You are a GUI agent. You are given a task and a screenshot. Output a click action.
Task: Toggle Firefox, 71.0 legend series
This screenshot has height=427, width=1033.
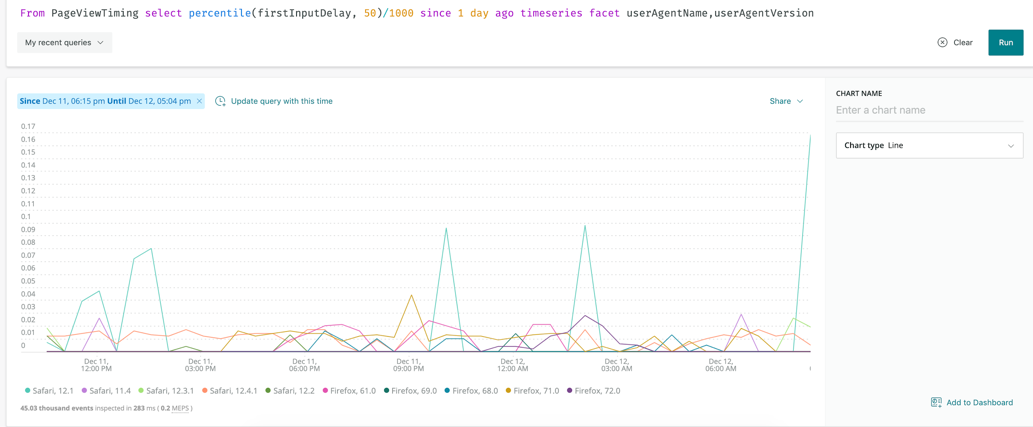click(x=531, y=391)
